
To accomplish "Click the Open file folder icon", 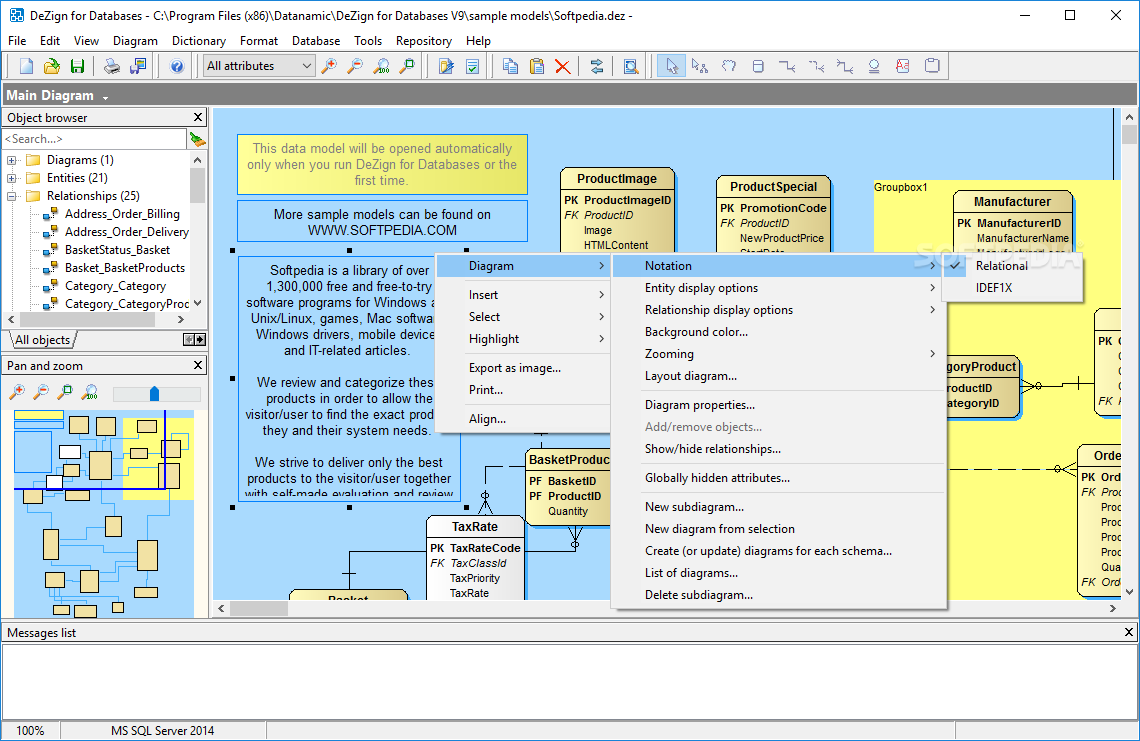I will 52,66.
